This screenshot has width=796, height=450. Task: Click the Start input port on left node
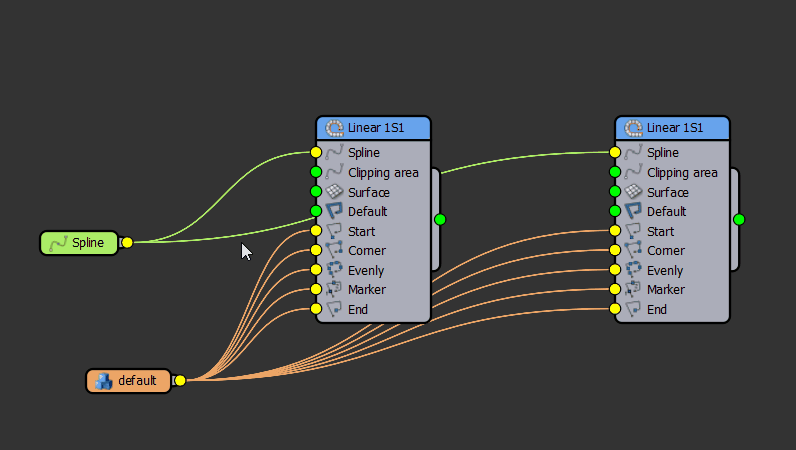316,231
